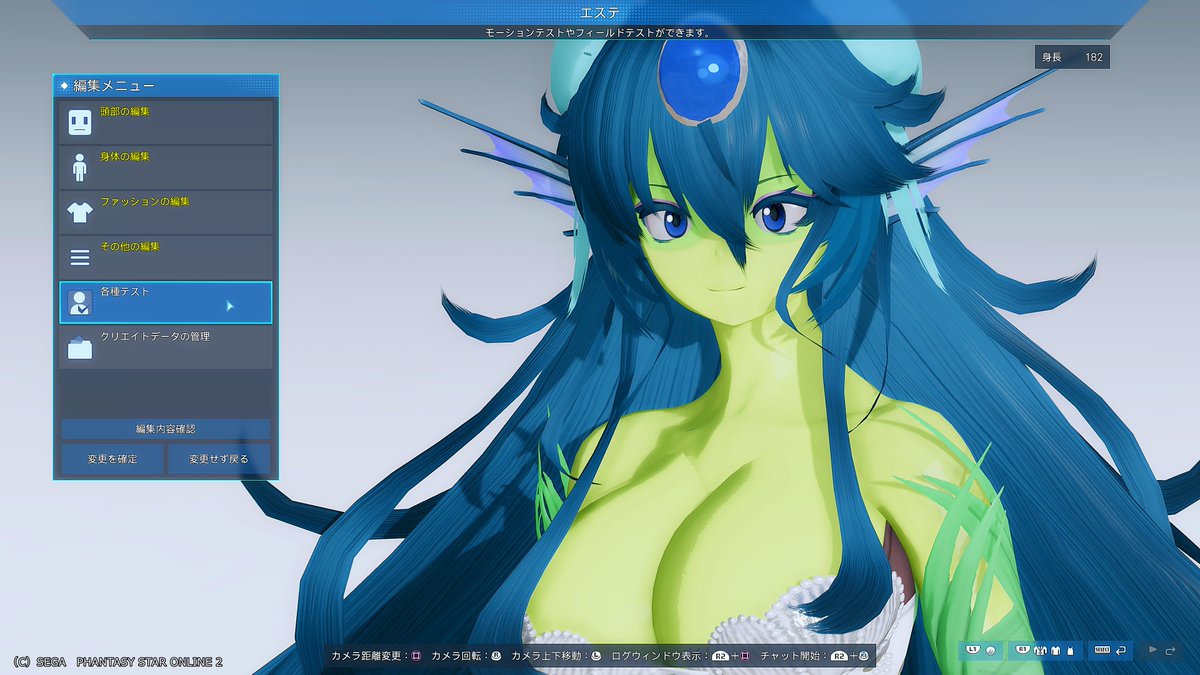The height and width of the screenshot is (675, 1200).
Task: Click the カメラ距離変更 hint label
Action: point(367,656)
